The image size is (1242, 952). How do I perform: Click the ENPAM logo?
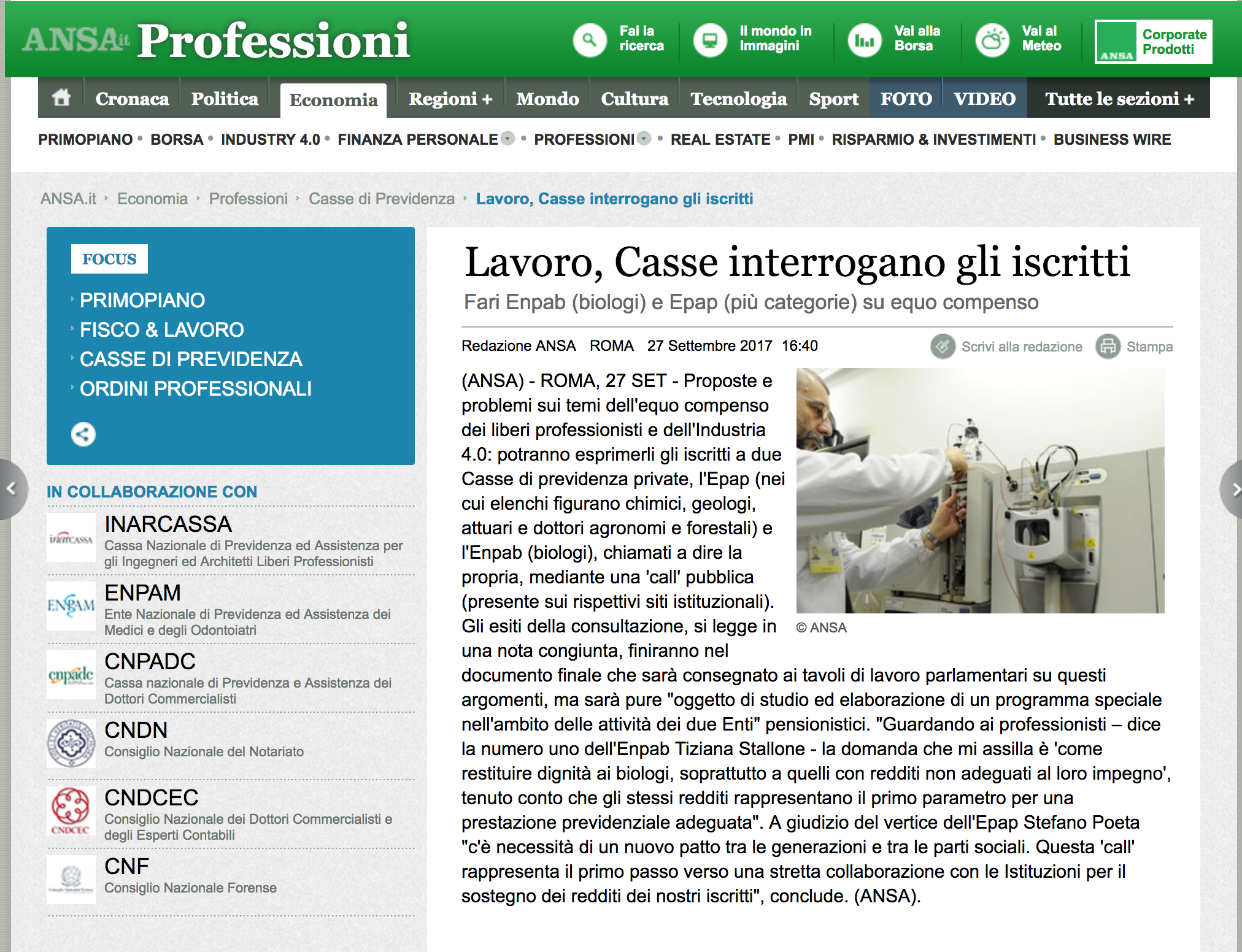pos(71,607)
